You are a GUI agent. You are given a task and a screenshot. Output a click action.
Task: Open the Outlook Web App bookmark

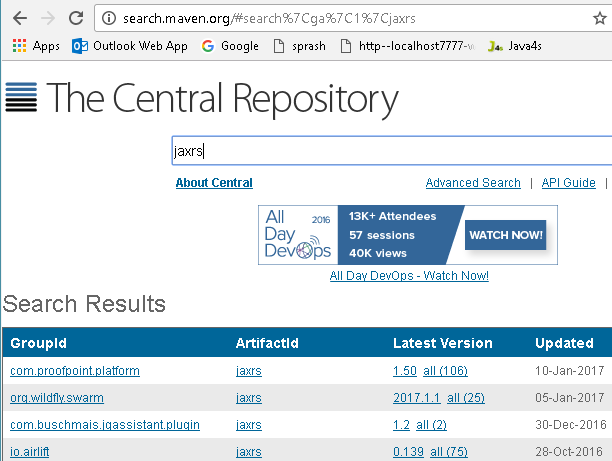point(129,46)
